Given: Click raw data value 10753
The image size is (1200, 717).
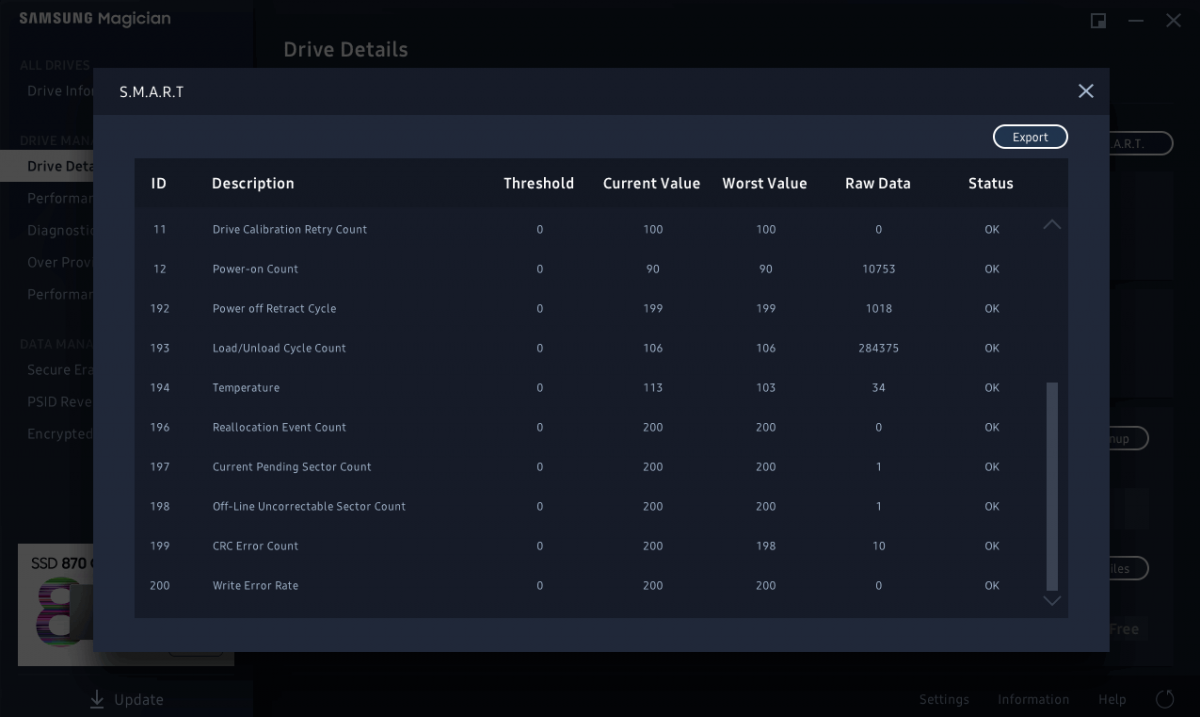Looking at the screenshot, I should pos(878,269).
